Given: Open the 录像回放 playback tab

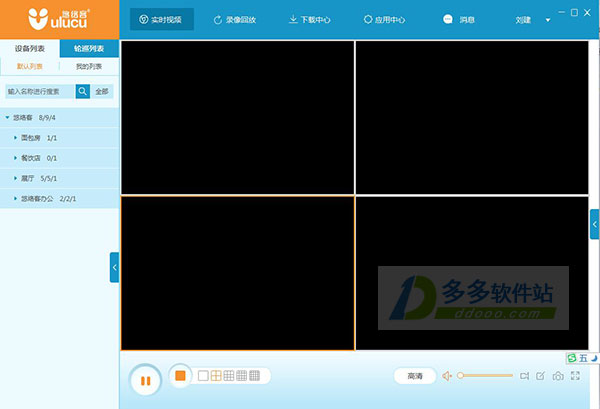Looking at the screenshot, I should 235,20.
